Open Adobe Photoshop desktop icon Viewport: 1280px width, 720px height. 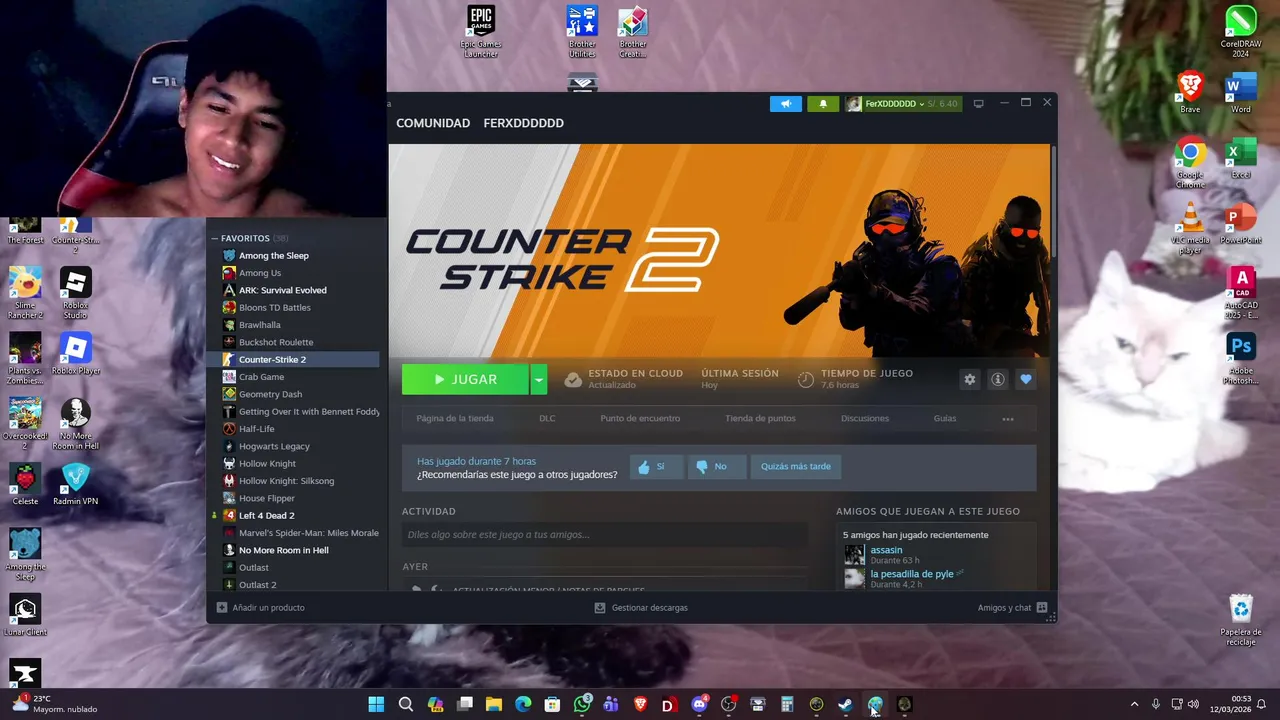[1240, 358]
